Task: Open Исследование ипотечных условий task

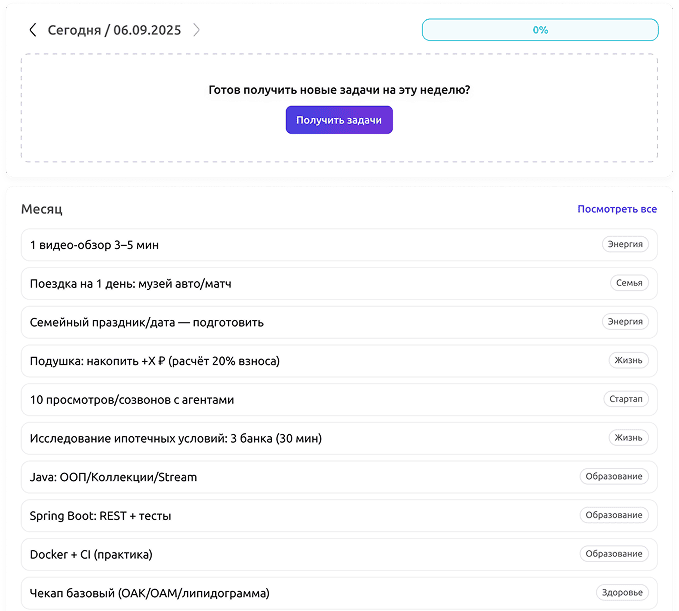Action: click(x=175, y=438)
